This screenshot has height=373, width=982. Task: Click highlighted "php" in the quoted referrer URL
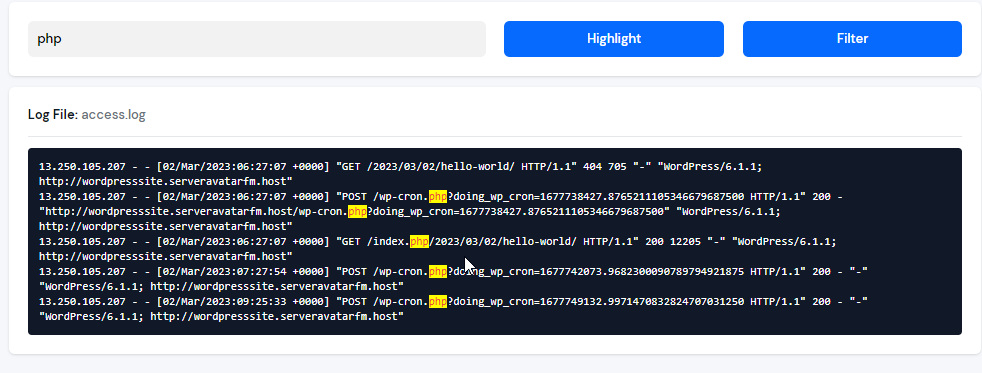point(358,212)
